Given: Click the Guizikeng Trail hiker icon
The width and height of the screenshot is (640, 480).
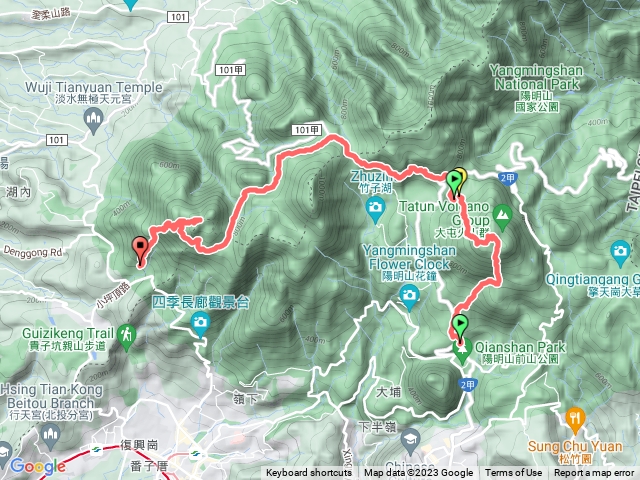Looking at the screenshot, I should click(x=127, y=338).
